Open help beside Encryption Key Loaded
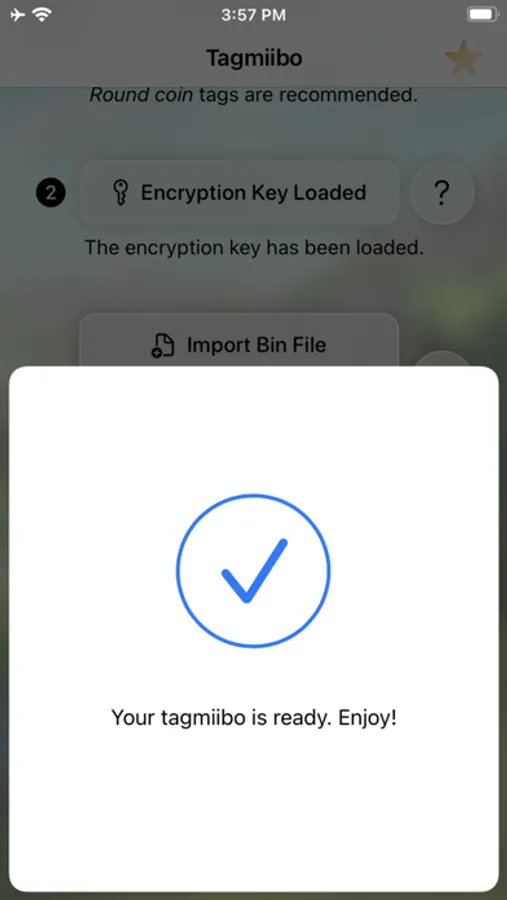 442,192
